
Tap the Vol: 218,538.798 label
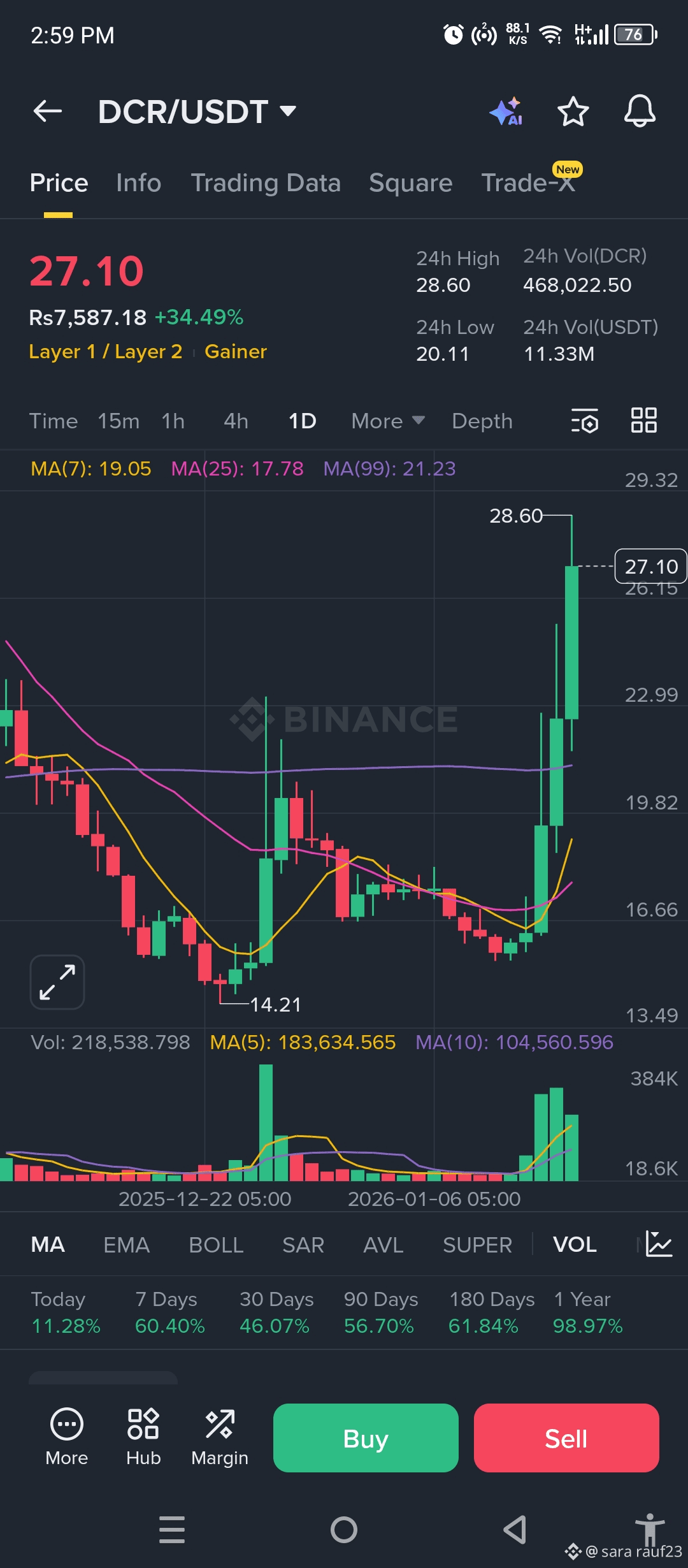click(110, 1042)
